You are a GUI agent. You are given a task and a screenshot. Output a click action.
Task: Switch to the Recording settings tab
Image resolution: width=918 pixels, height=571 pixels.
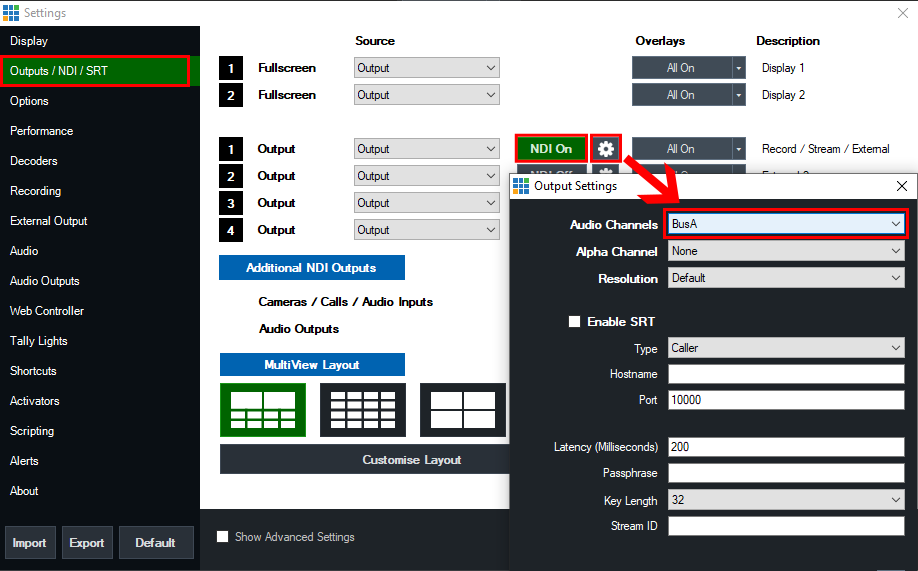[x=36, y=191]
